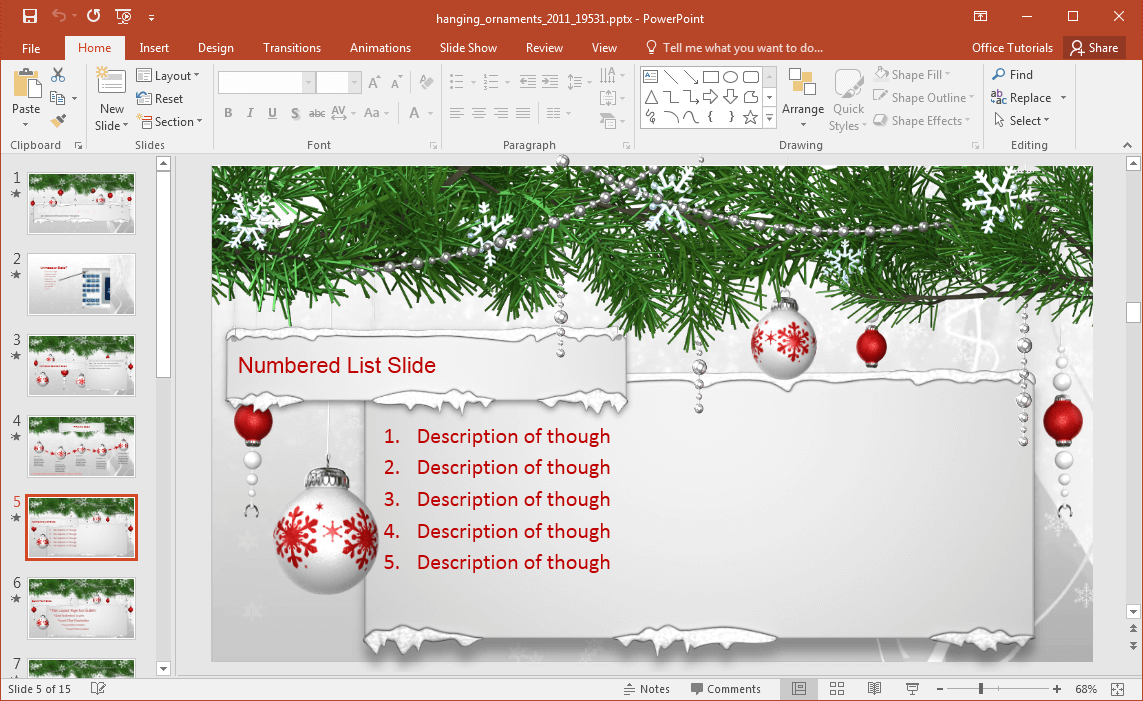Switch to Slide Sorter view icon

837,689
